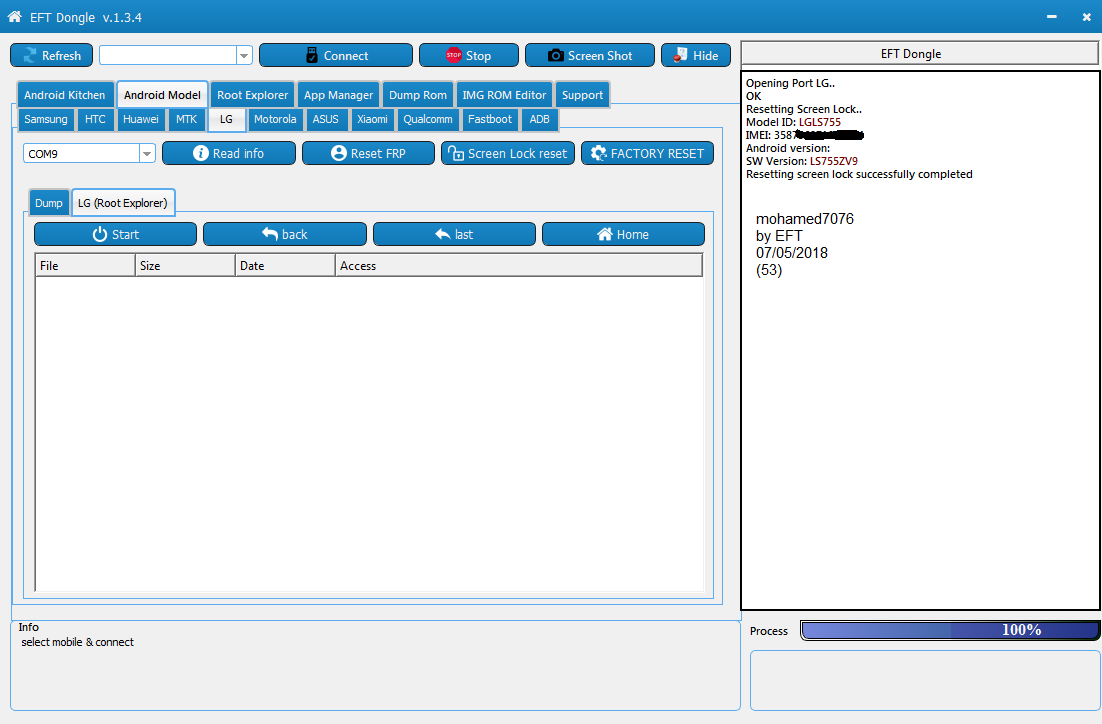The image size is (1102, 724).
Task: Click the power icon on Start
Action: 100,234
